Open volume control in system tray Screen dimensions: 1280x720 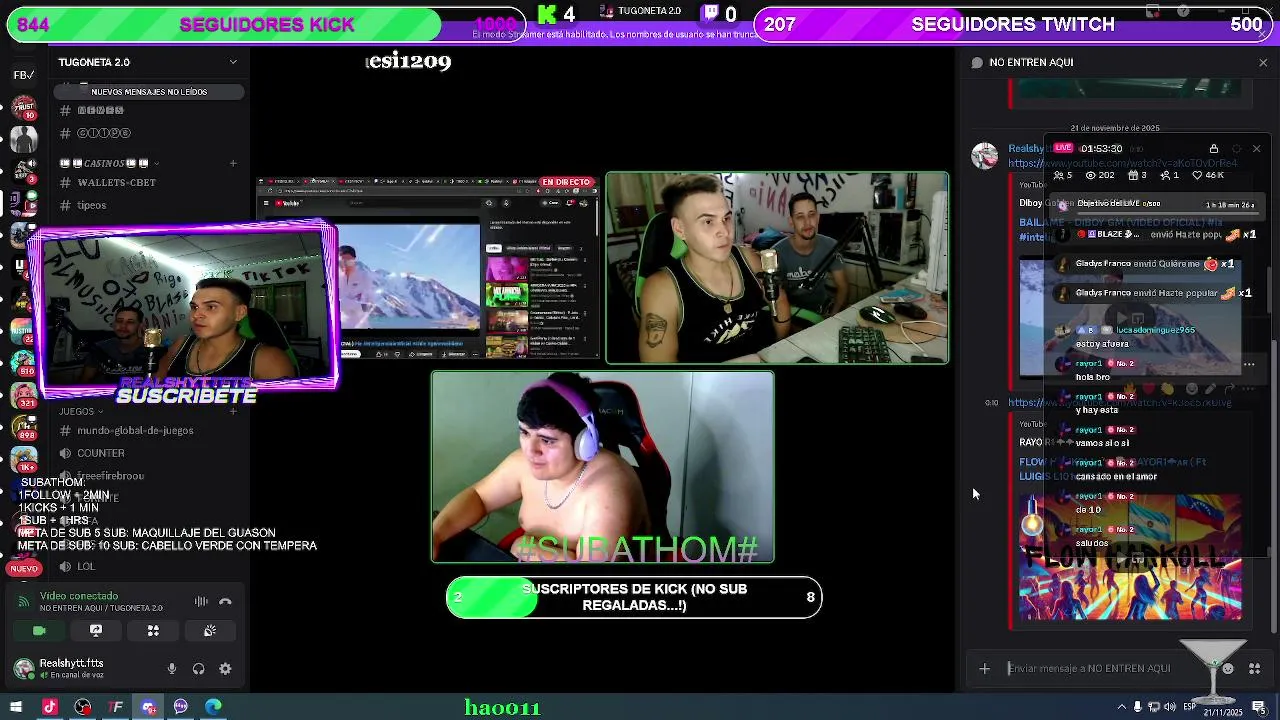[x=1170, y=707]
